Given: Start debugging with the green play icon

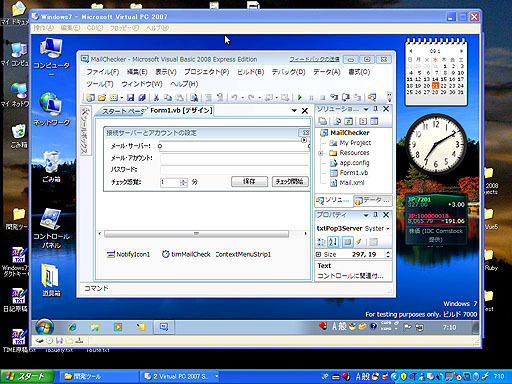Looking at the screenshot, I should coord(300,98).
